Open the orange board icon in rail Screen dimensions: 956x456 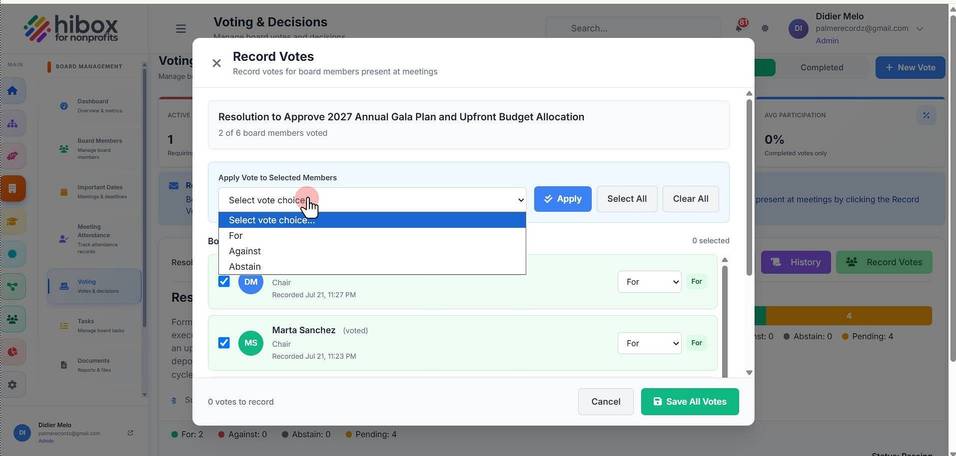tap(13, 189)
